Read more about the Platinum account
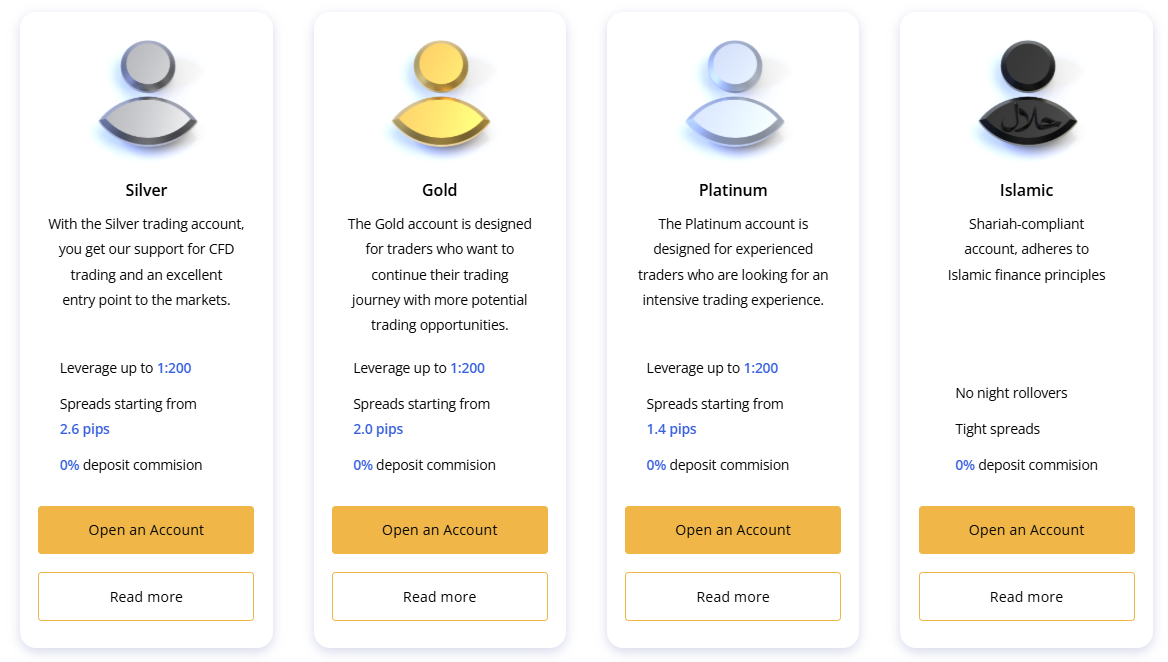Screen dimensions: 1168x662 tap(733, 597)
